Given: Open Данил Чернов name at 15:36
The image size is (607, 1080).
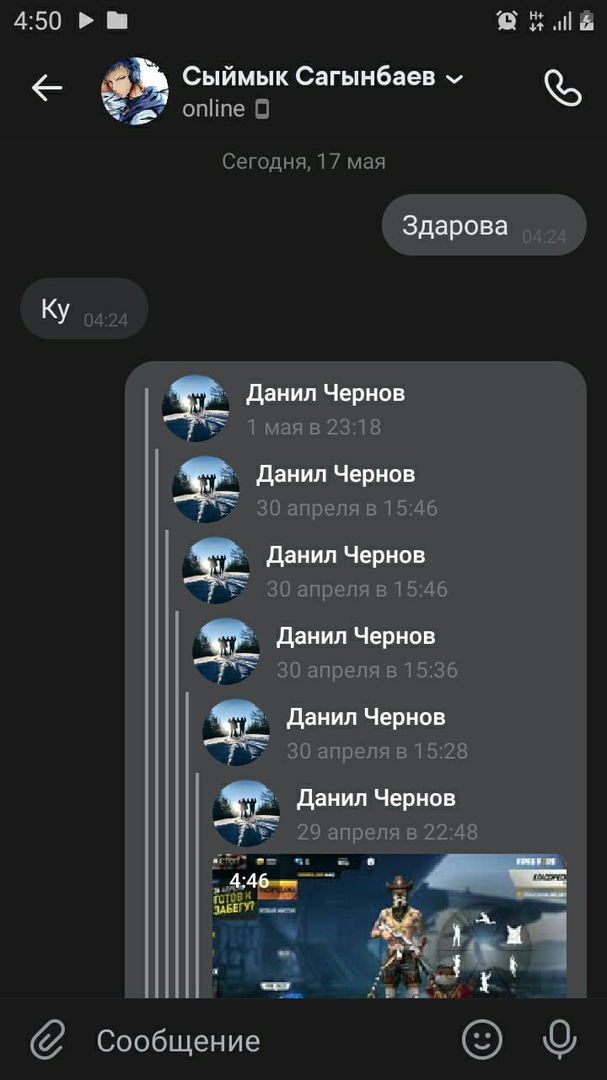Looking at the screenshot, I should (x=356, y=636).
